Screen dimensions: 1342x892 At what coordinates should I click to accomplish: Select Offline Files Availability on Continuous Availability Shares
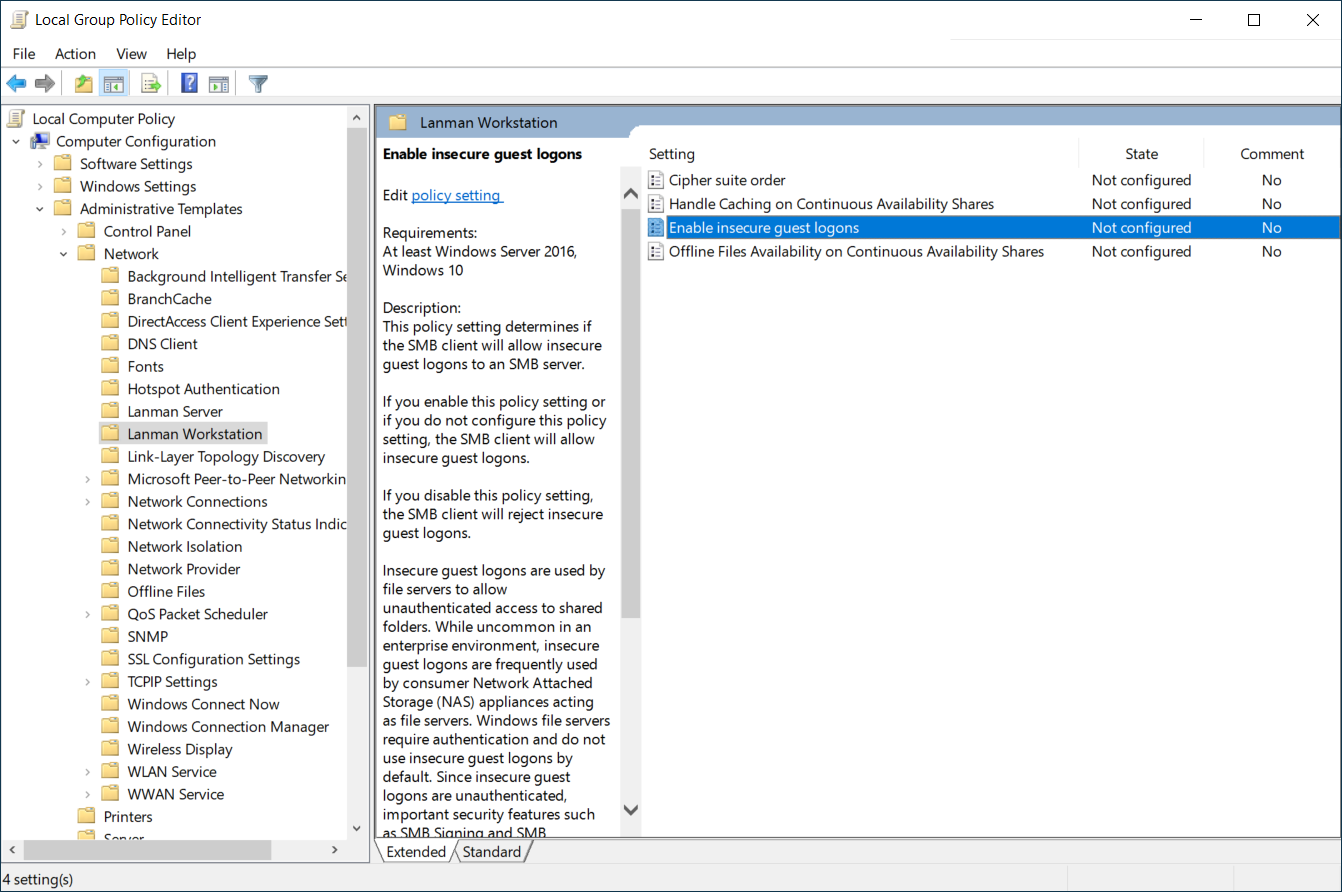coord(855,252)
